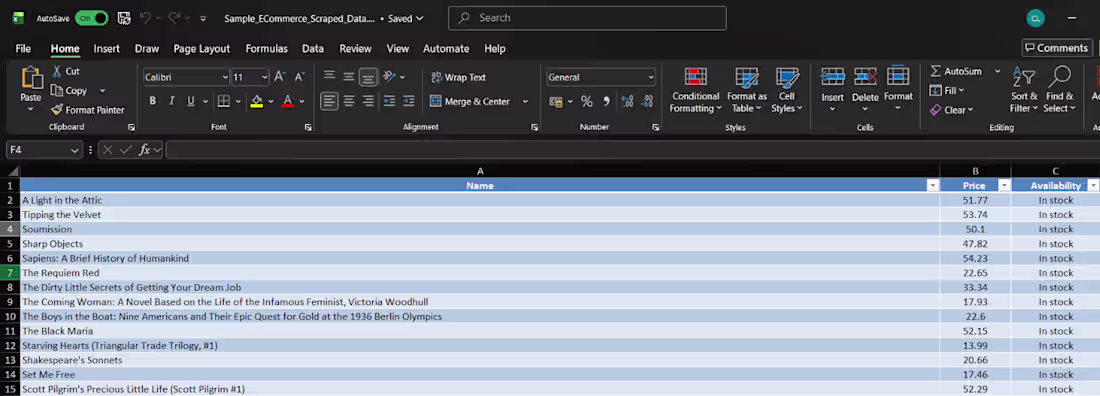Click the Search input box
Image resolution: width=1100 pixels, height=396 pixels.
pos(587,18)
